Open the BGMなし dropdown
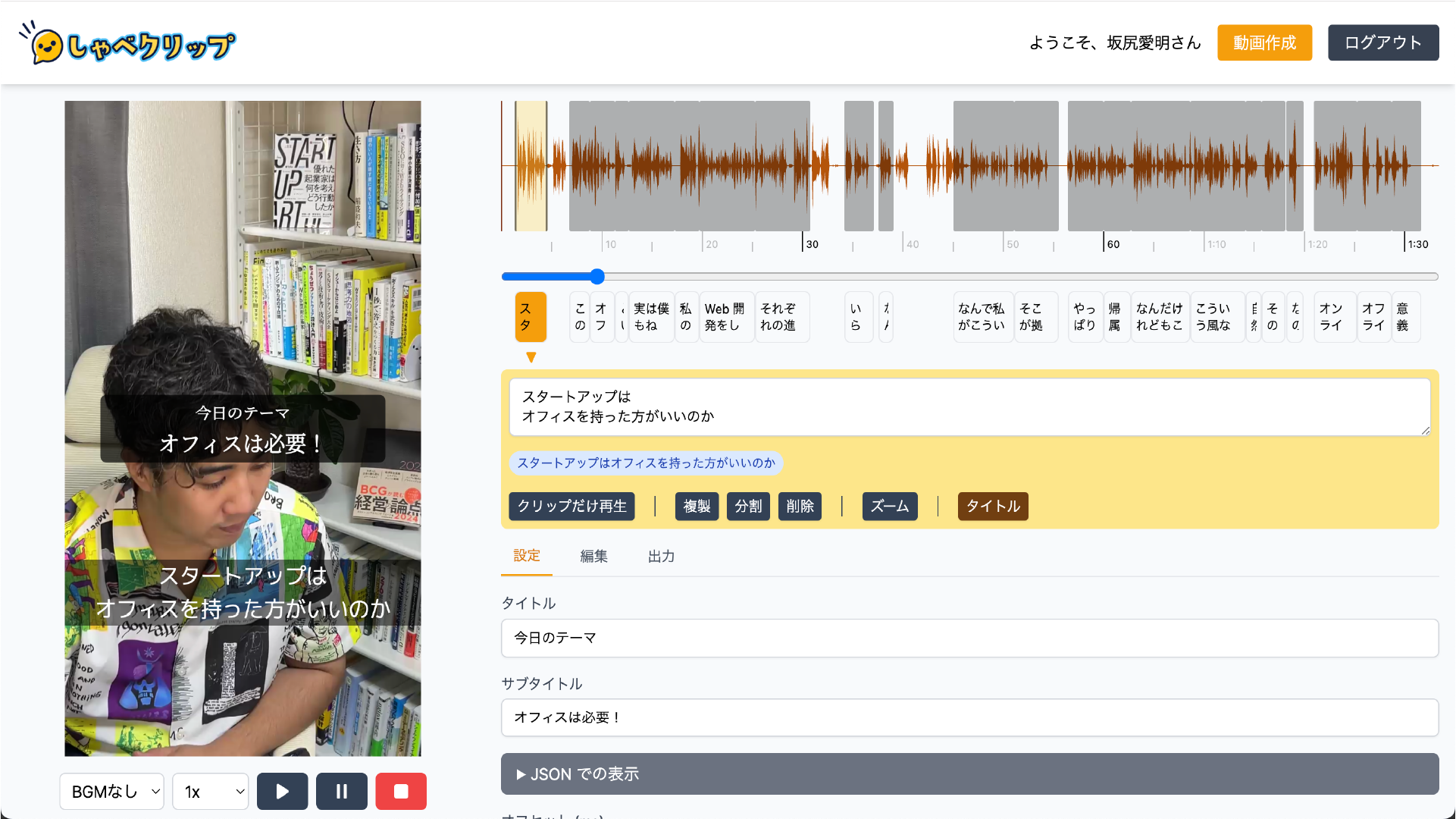 coord(111,791)
